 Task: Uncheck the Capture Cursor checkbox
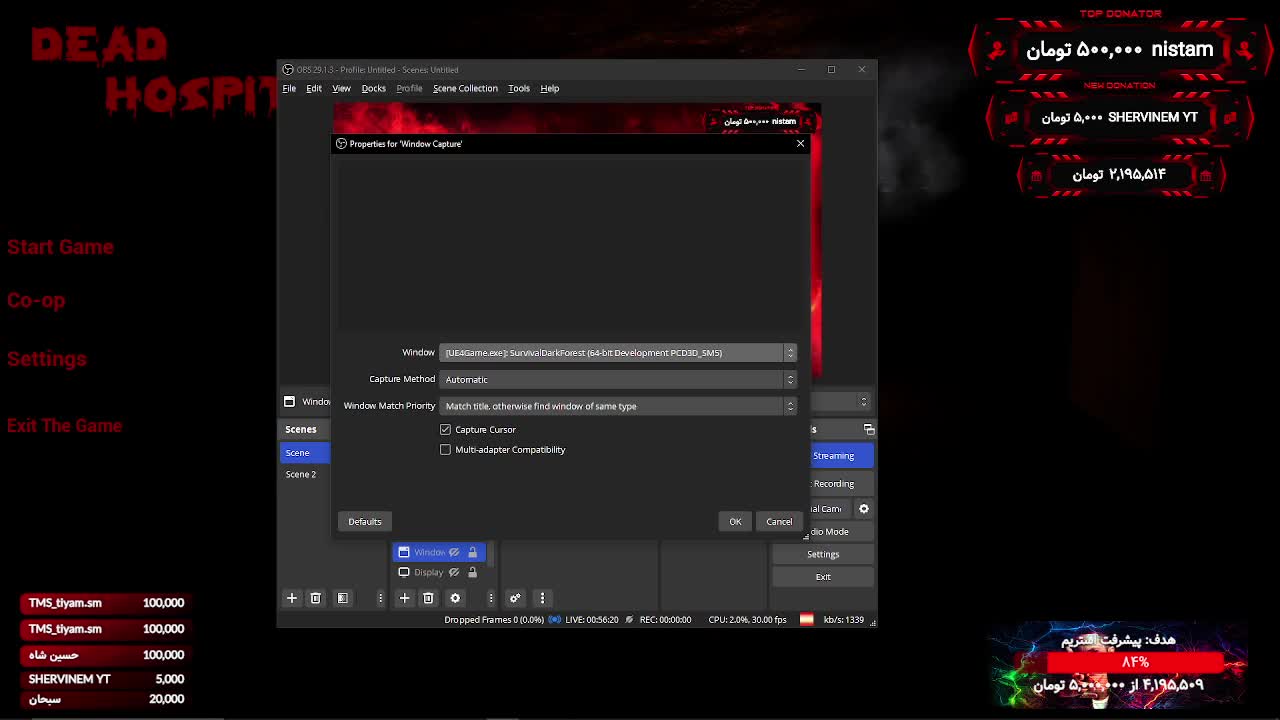446,430
